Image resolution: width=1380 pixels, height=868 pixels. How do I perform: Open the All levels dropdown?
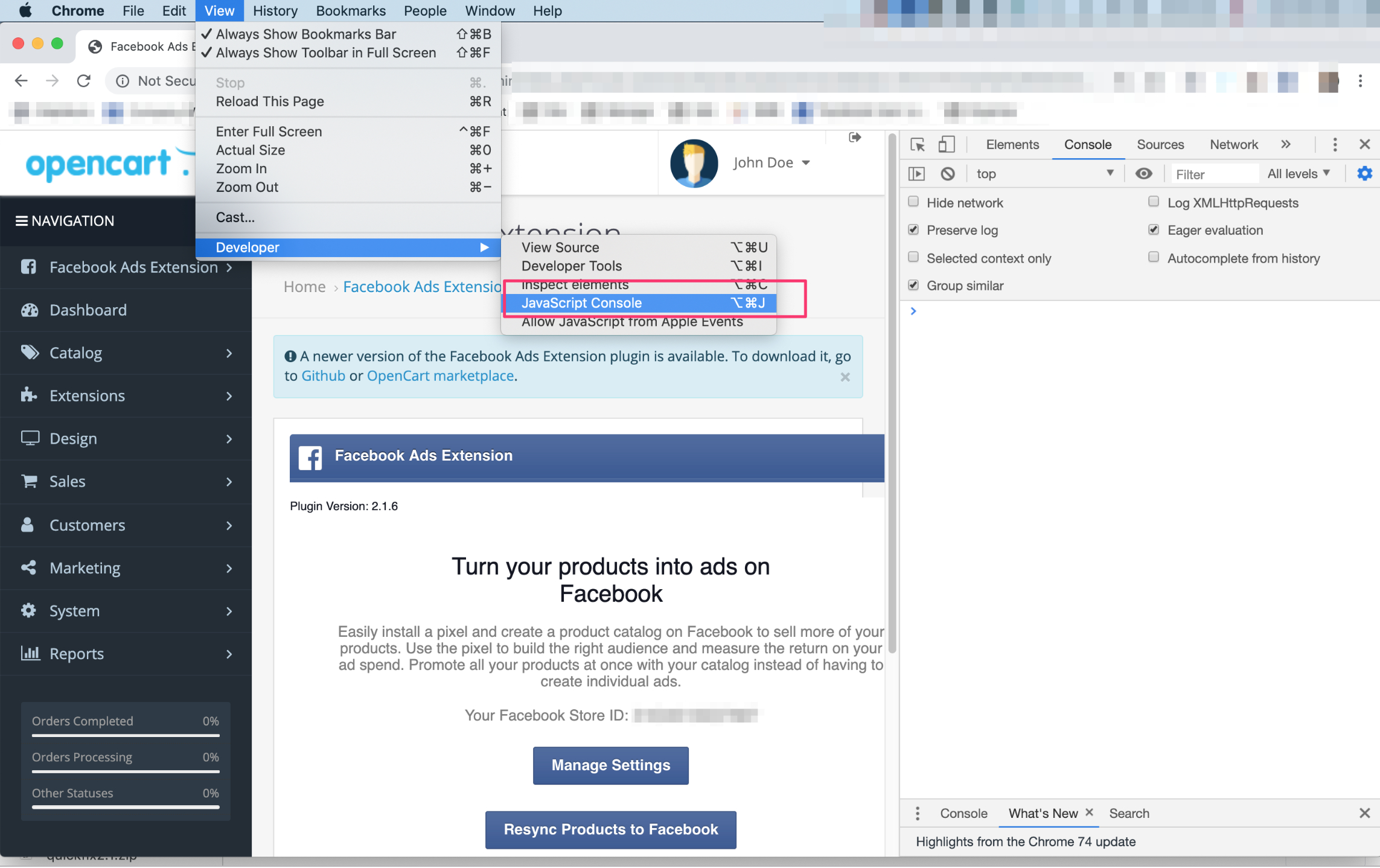pos(1298,174)
